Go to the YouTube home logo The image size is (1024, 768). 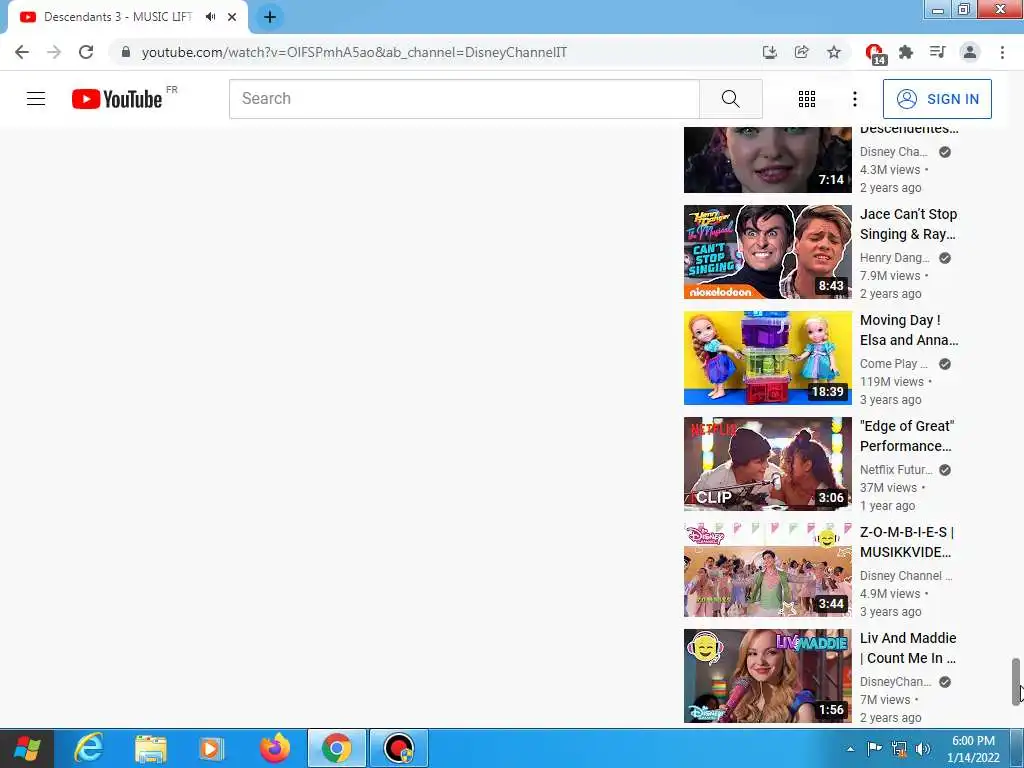(117, 99)
